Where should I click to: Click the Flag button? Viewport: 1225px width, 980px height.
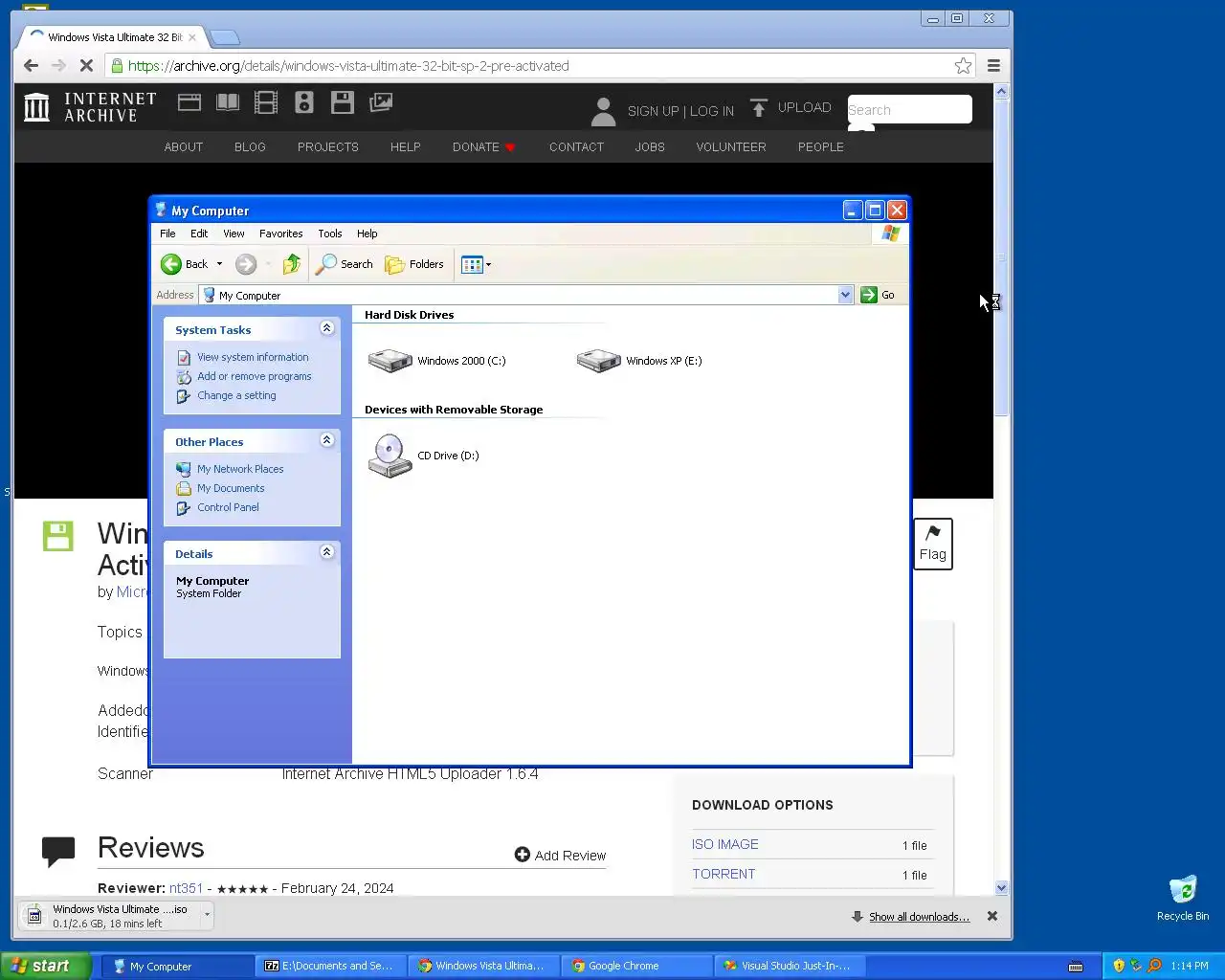pos(933,544)
